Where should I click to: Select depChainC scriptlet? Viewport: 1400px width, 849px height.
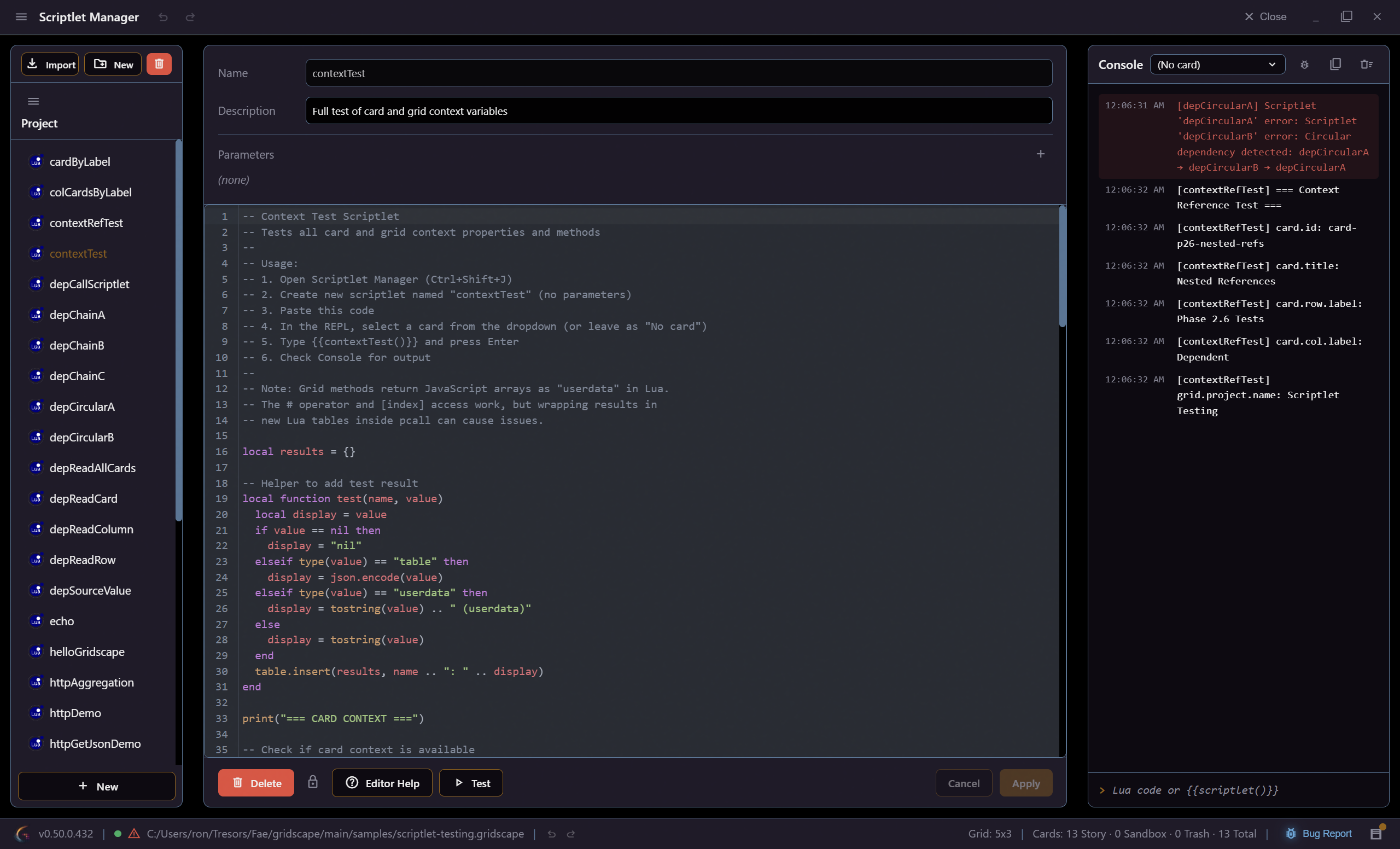click(77, 376)
